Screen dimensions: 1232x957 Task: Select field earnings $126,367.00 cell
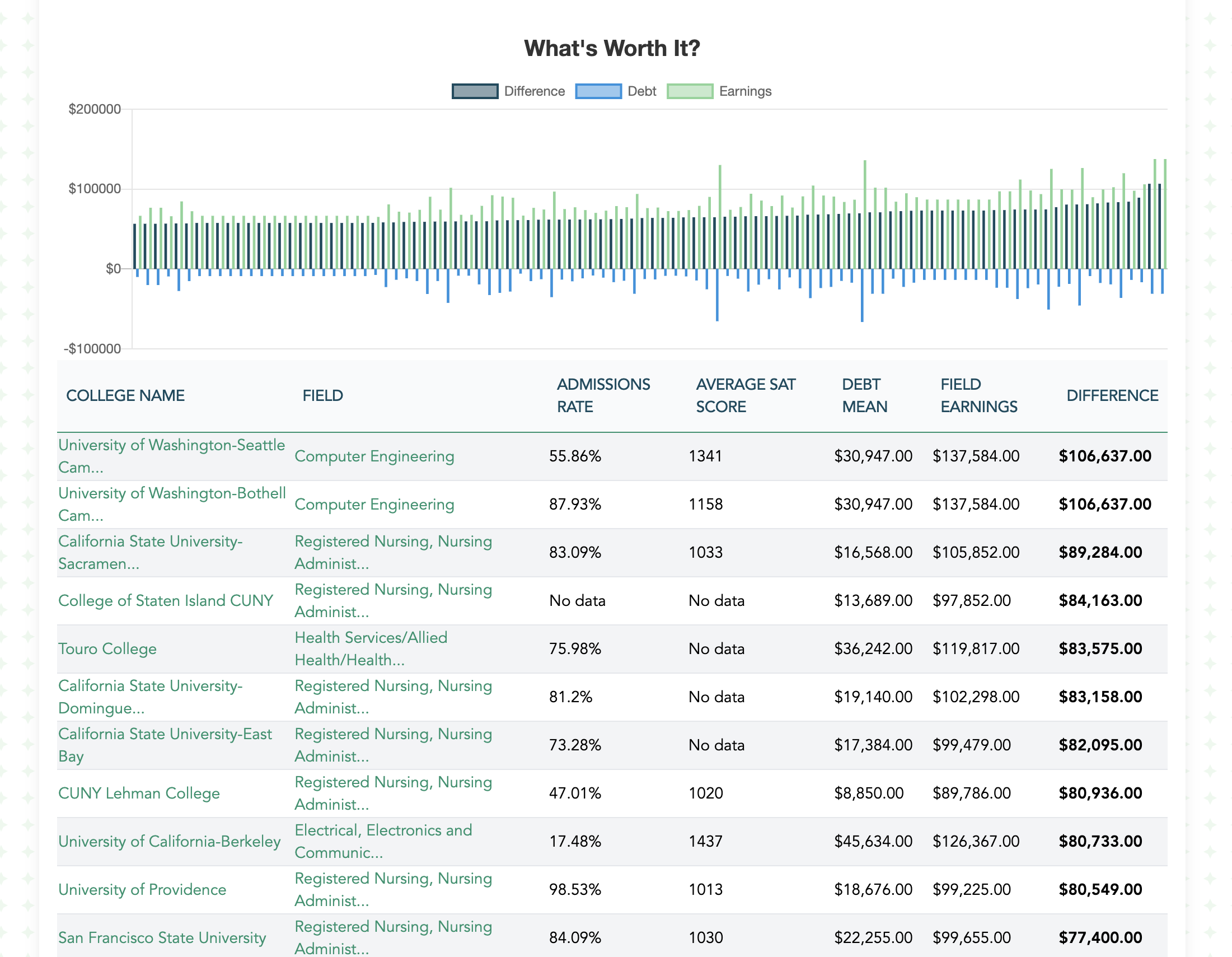[x=976, y=841]
